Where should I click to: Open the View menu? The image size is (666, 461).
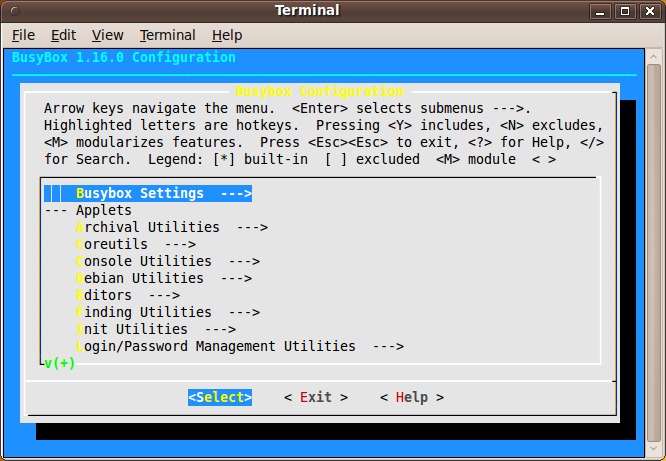107,35
